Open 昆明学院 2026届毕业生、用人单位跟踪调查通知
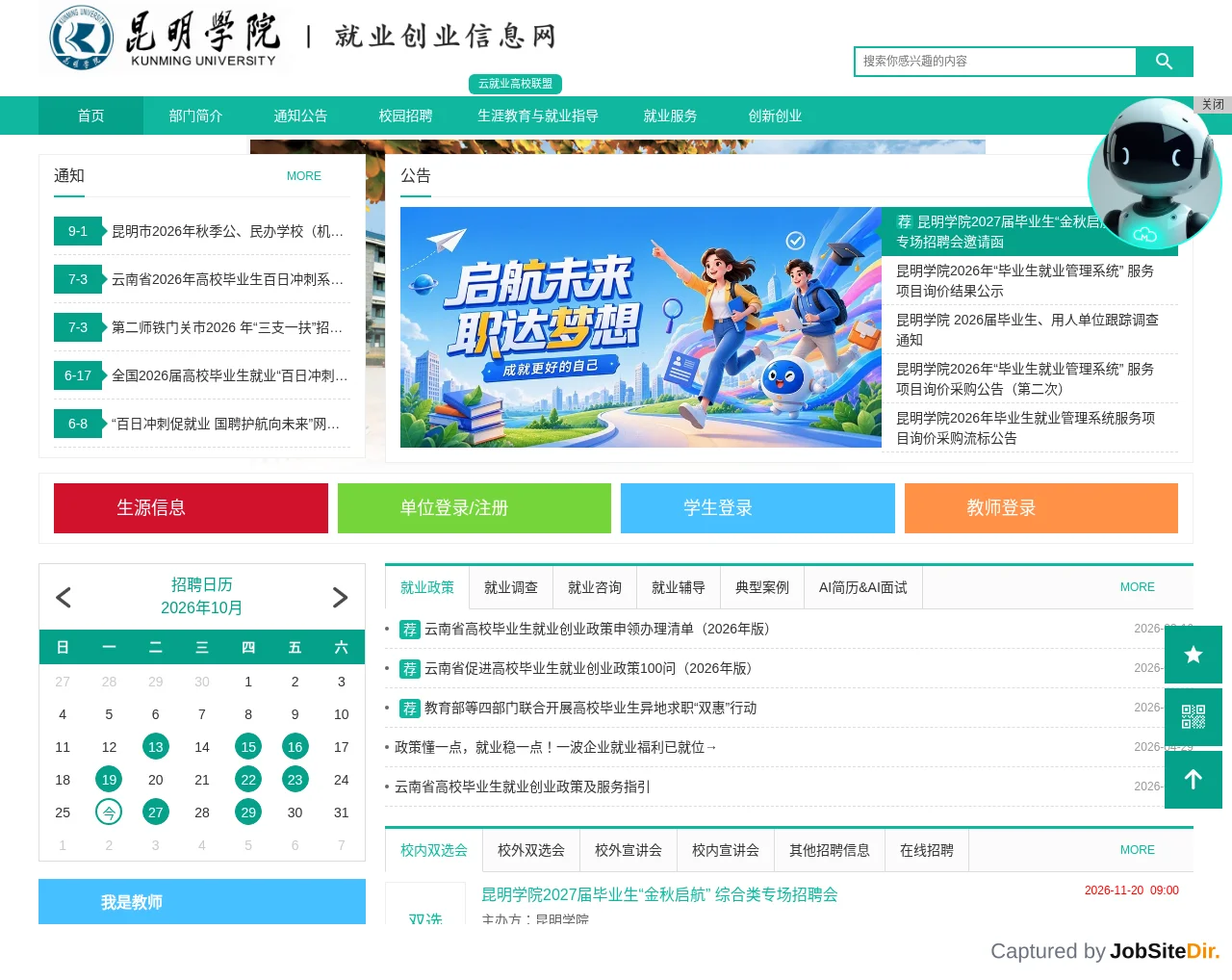Image resolution: width=1232 pixels, height=980 pixels. (x=1030, y=329)
